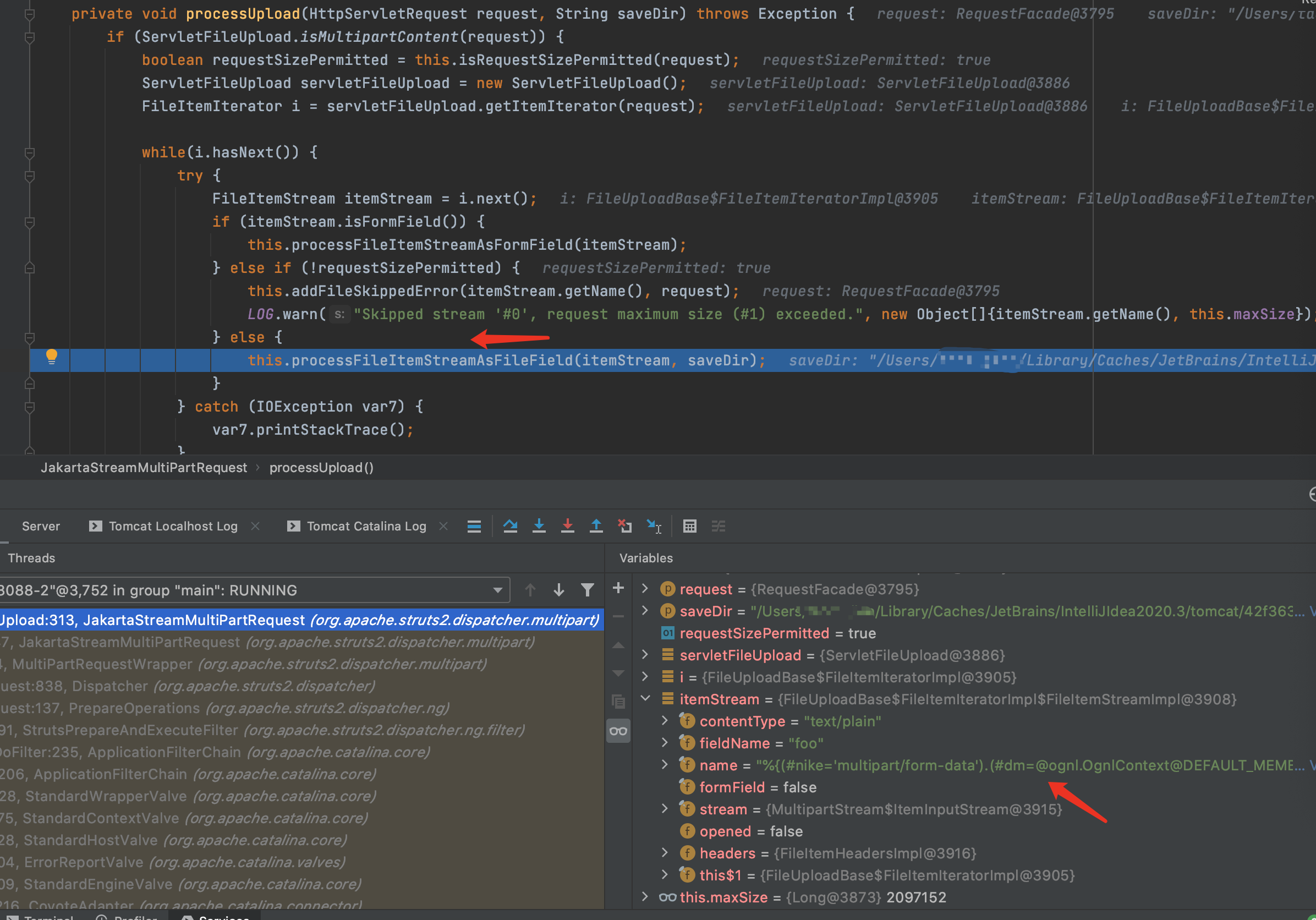Select the Variables panel header
Image resolution: width=1316 pixels, height=920 pixels.
pos(646,558)
